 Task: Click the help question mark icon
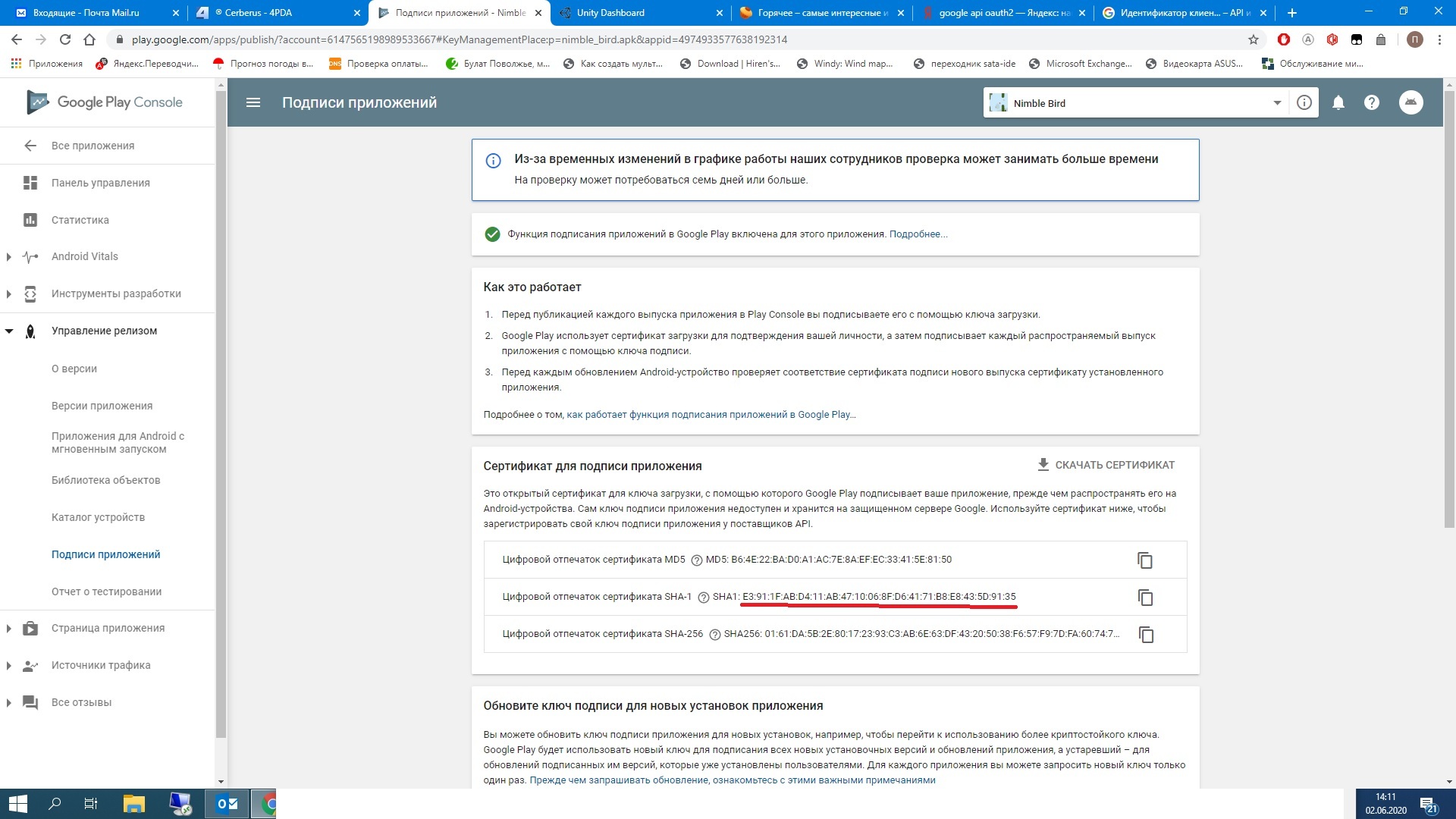point(1372,103)
